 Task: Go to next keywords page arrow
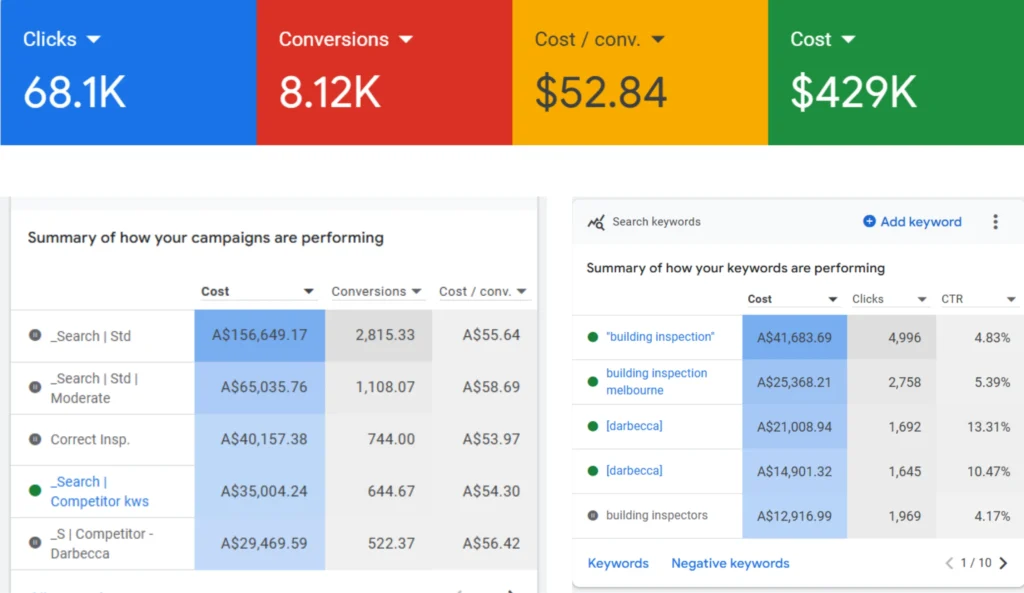pos(1004,563)
